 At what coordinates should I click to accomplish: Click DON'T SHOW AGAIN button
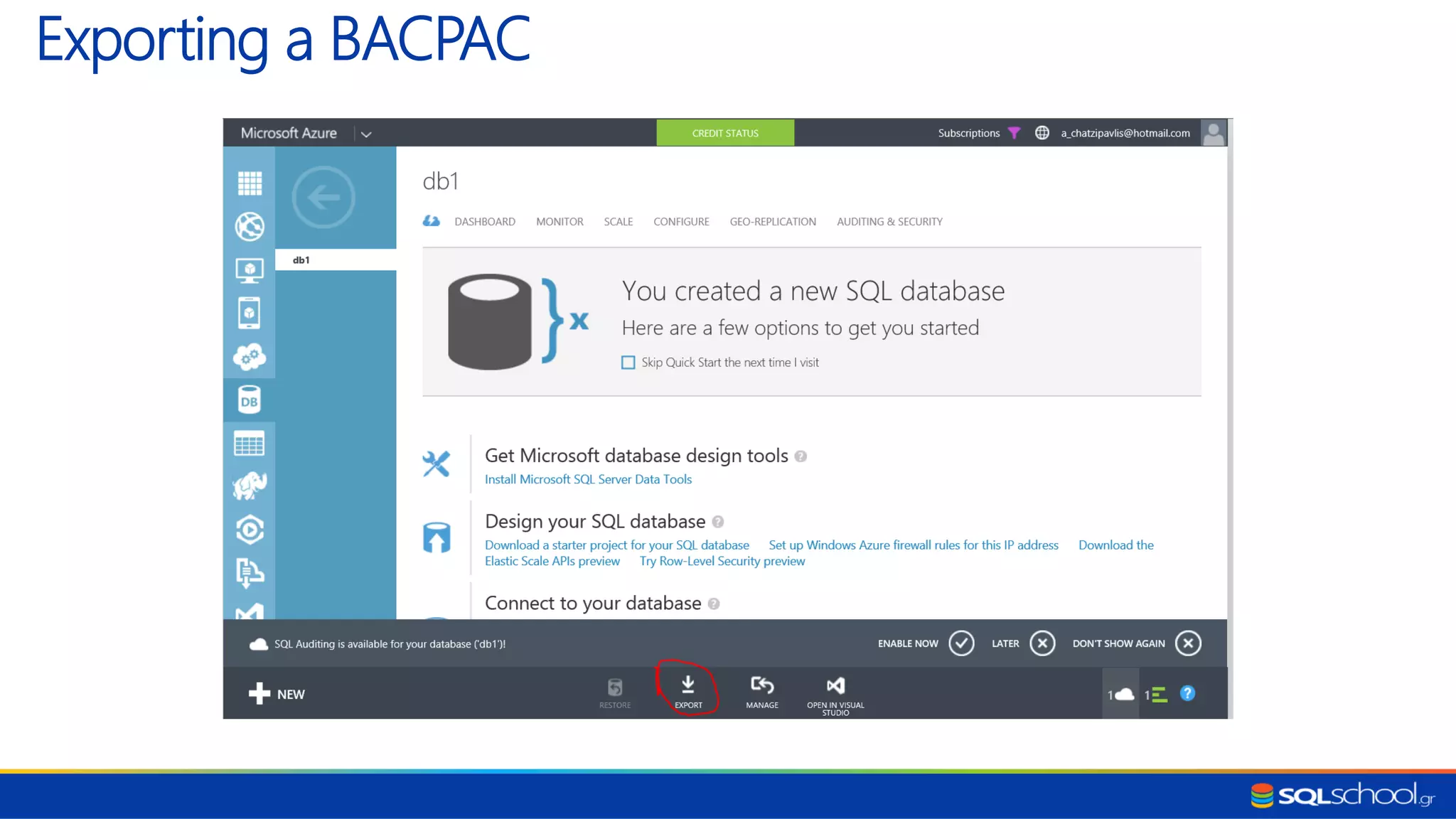pos(1188,643)
